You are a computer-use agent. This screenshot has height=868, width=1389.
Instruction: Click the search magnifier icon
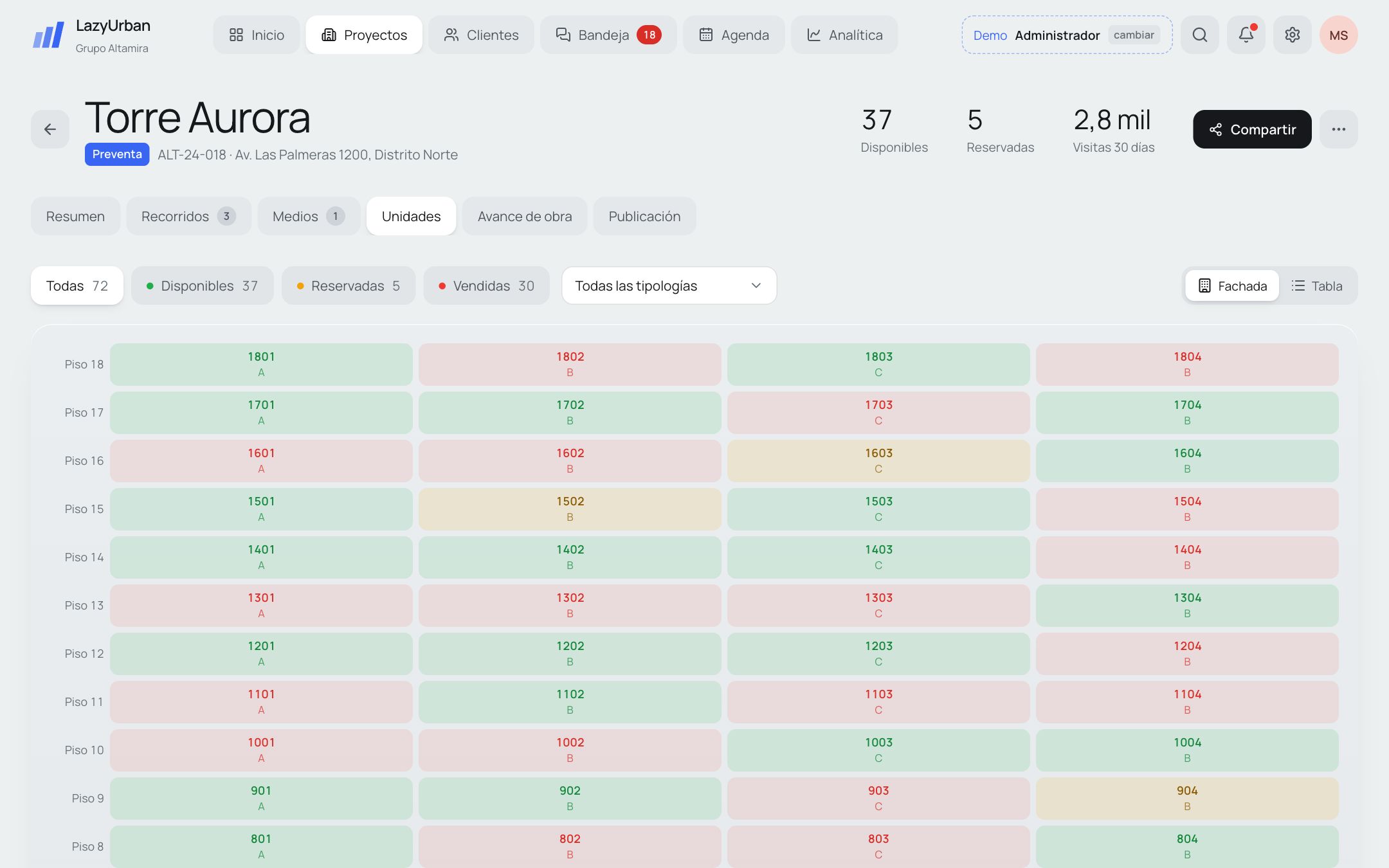[1199, 35]
